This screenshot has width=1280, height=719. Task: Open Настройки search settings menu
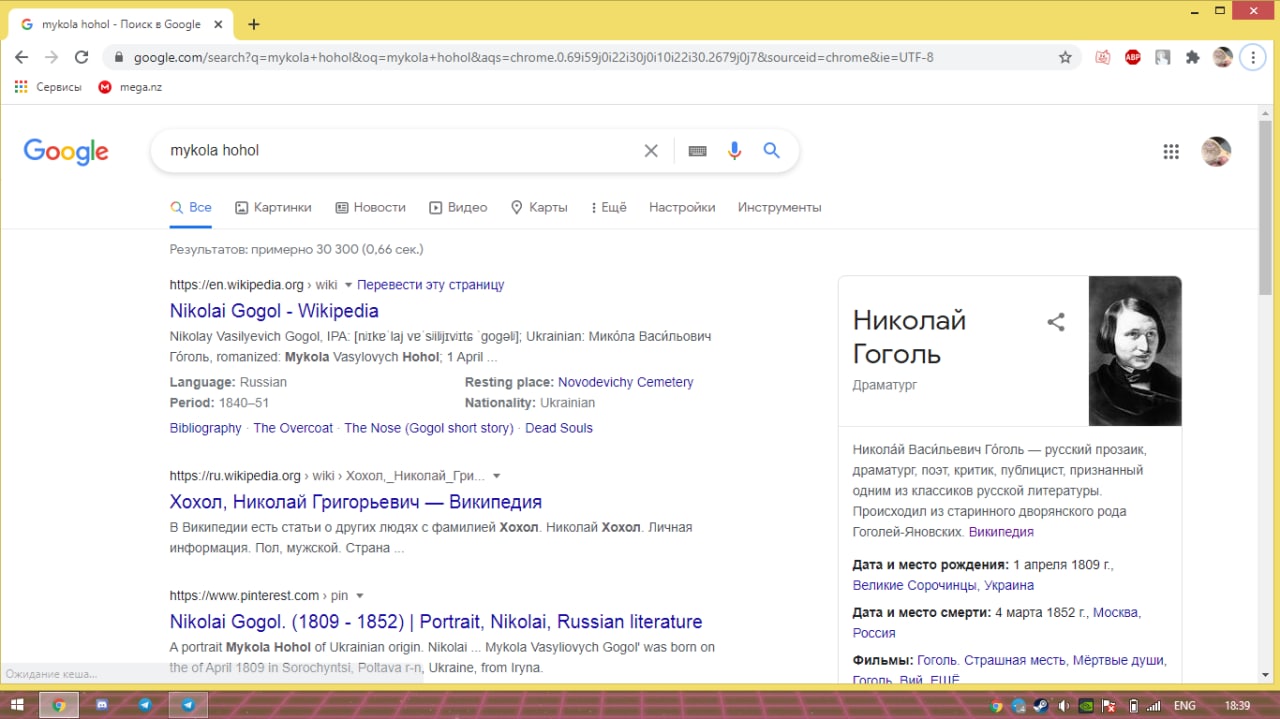pos(682,207)
